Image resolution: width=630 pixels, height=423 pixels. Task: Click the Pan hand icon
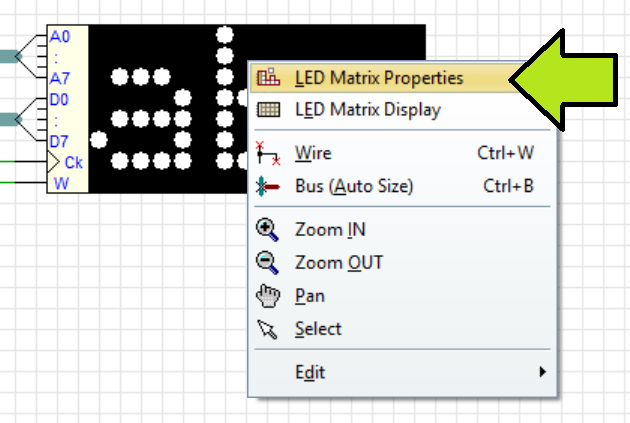268,296
